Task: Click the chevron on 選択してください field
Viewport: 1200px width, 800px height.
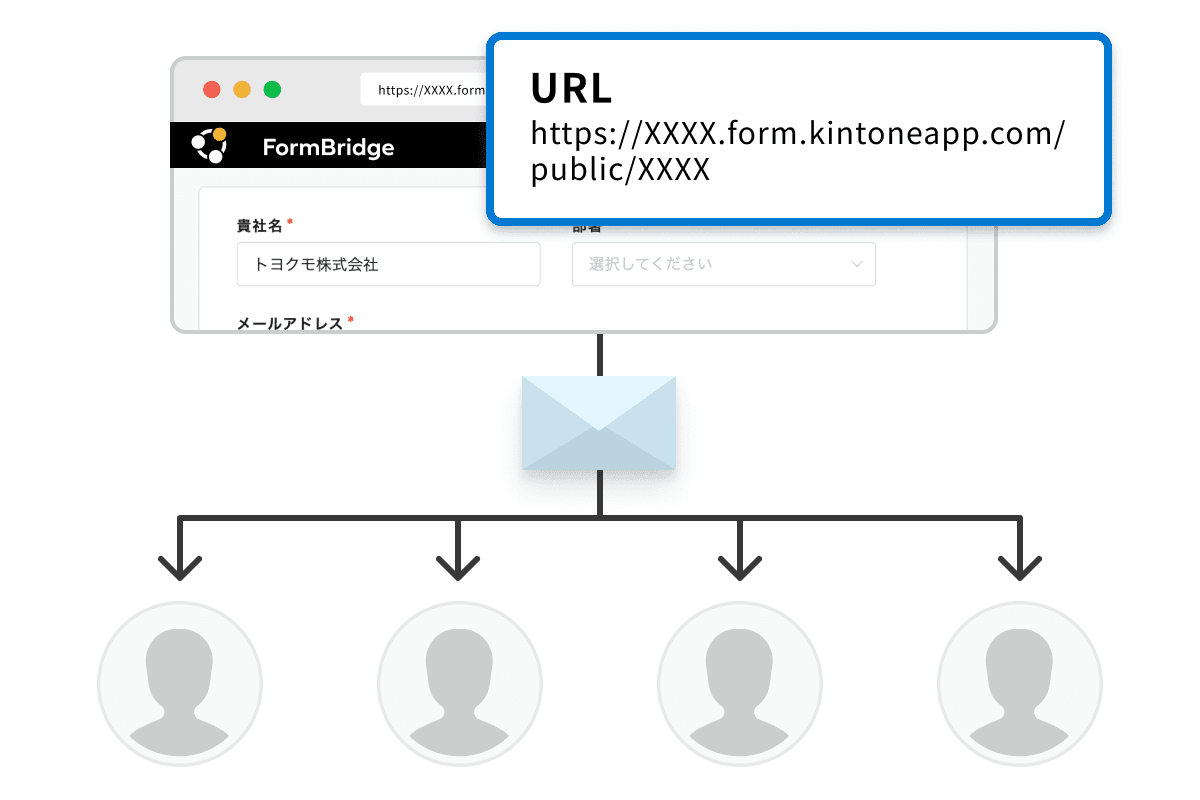Action: 856,264
